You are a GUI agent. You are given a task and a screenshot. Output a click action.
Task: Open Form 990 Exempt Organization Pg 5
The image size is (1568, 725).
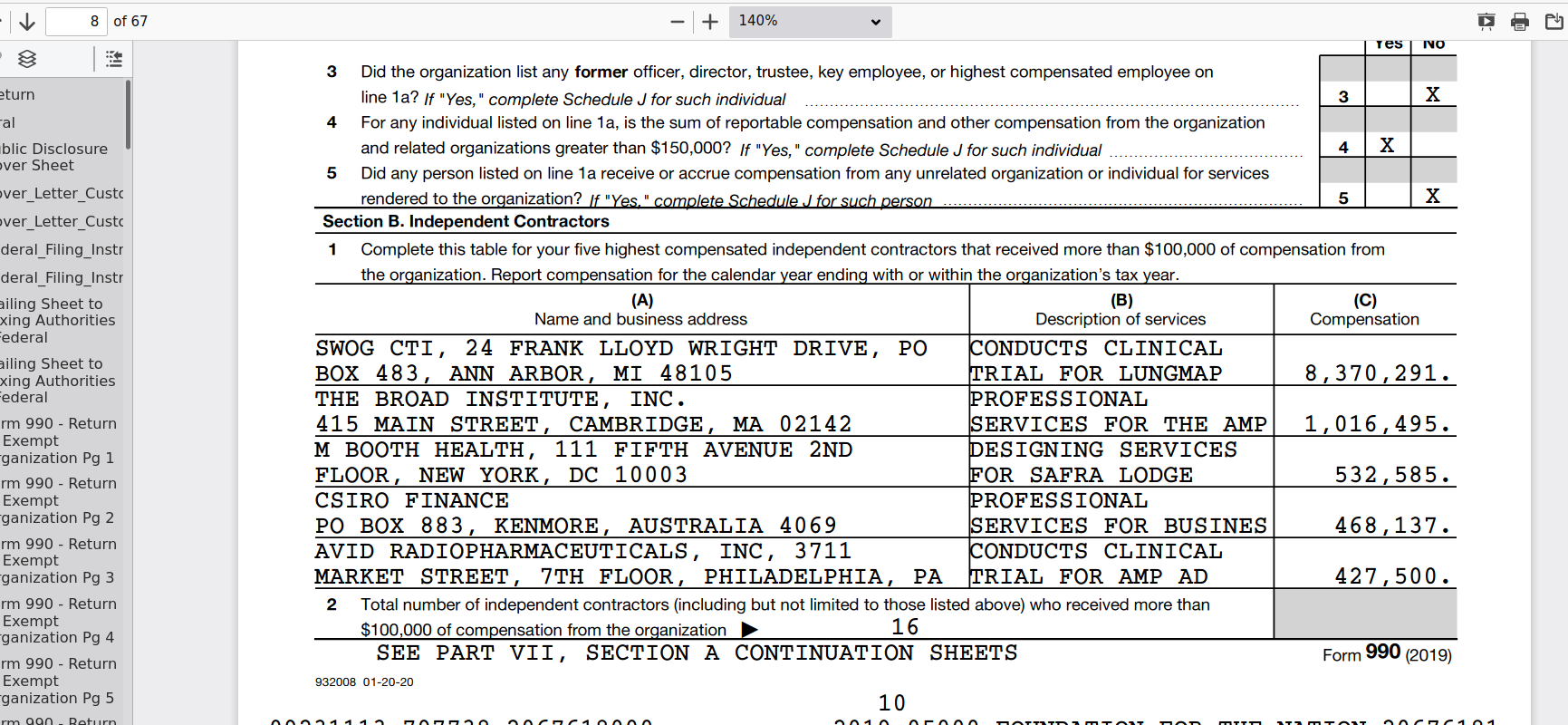[58, 681]
